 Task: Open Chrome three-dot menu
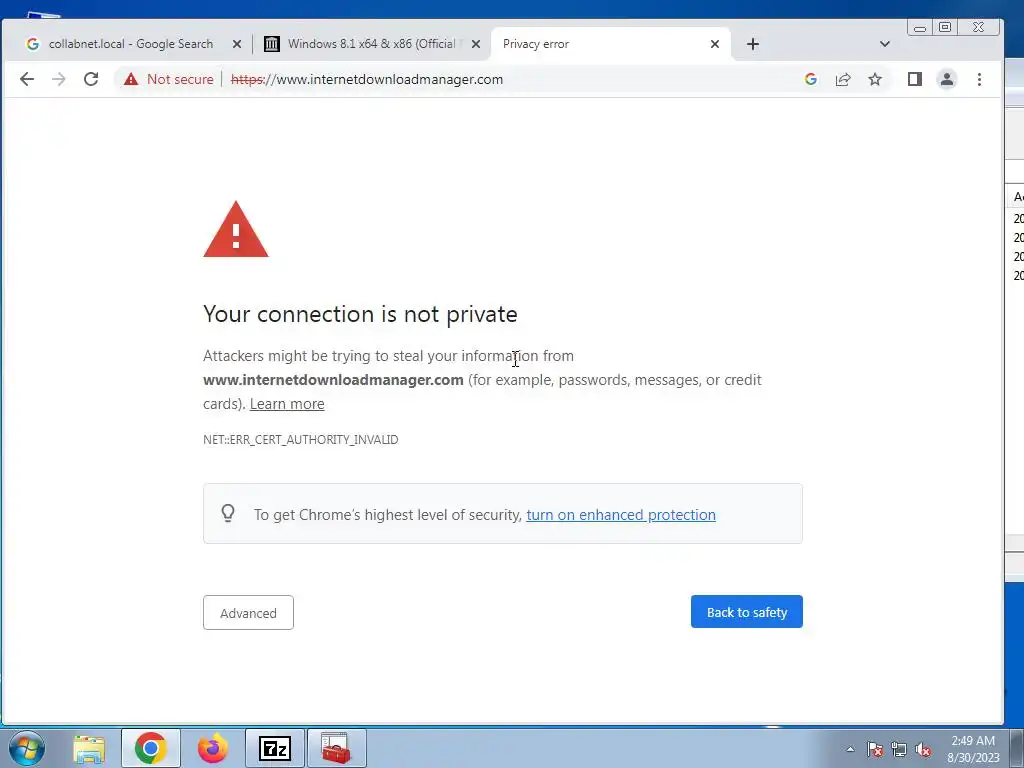979,79
